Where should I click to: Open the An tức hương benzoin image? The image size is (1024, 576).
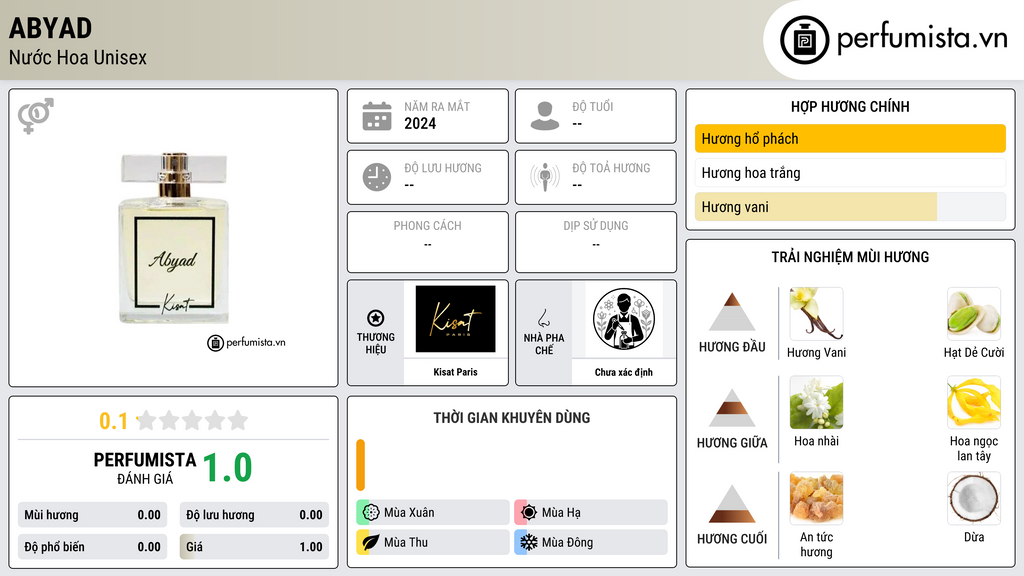[x=816, y=498]
